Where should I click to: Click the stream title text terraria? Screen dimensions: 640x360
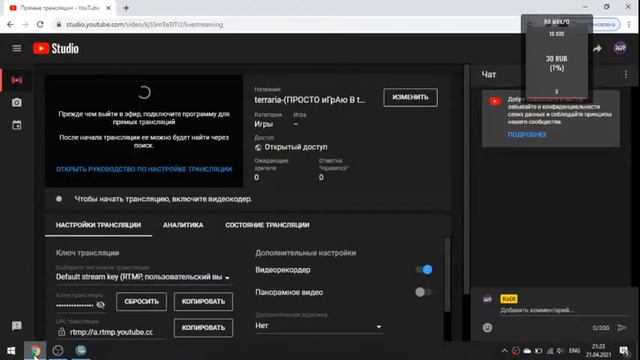[310, 100]
